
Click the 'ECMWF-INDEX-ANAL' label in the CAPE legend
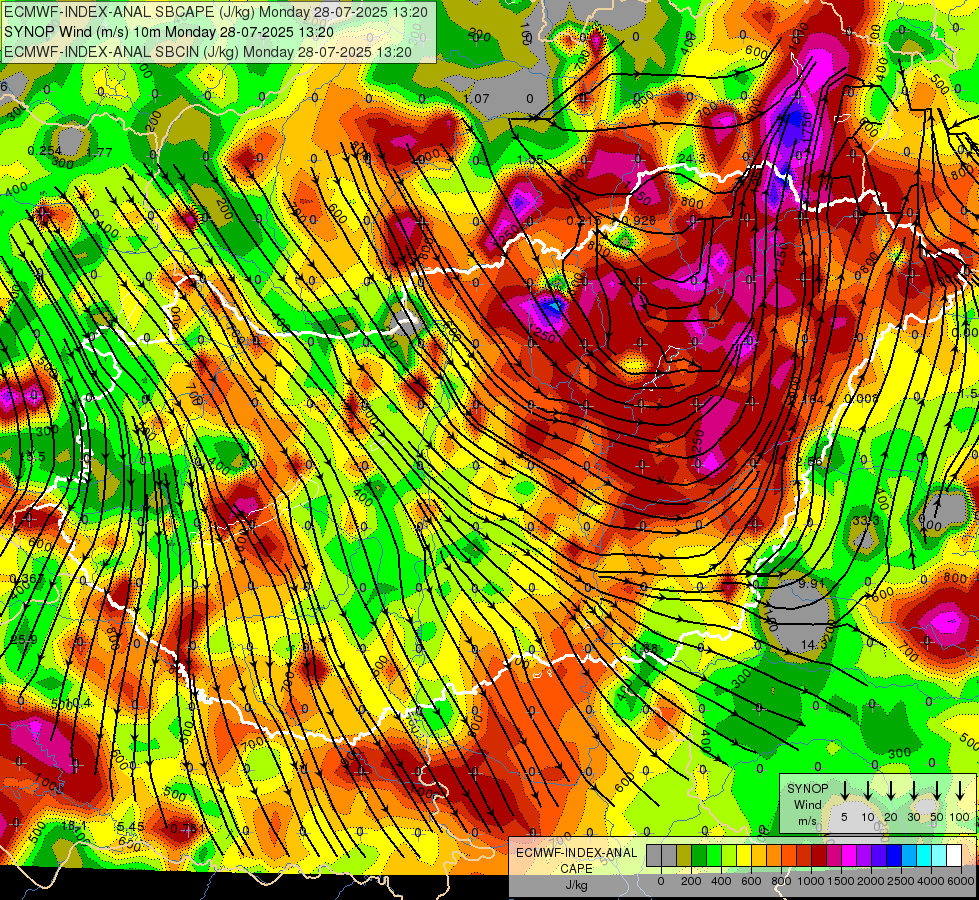tap(576, 853)
